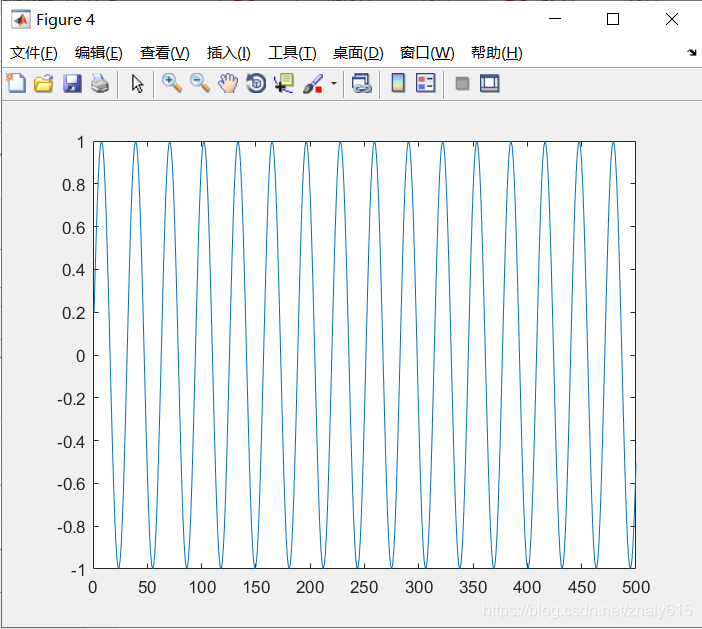Image resolution: width=702 pixels, height=629 pixels.
Task: Select the Brush data tool
Action: 313,84
